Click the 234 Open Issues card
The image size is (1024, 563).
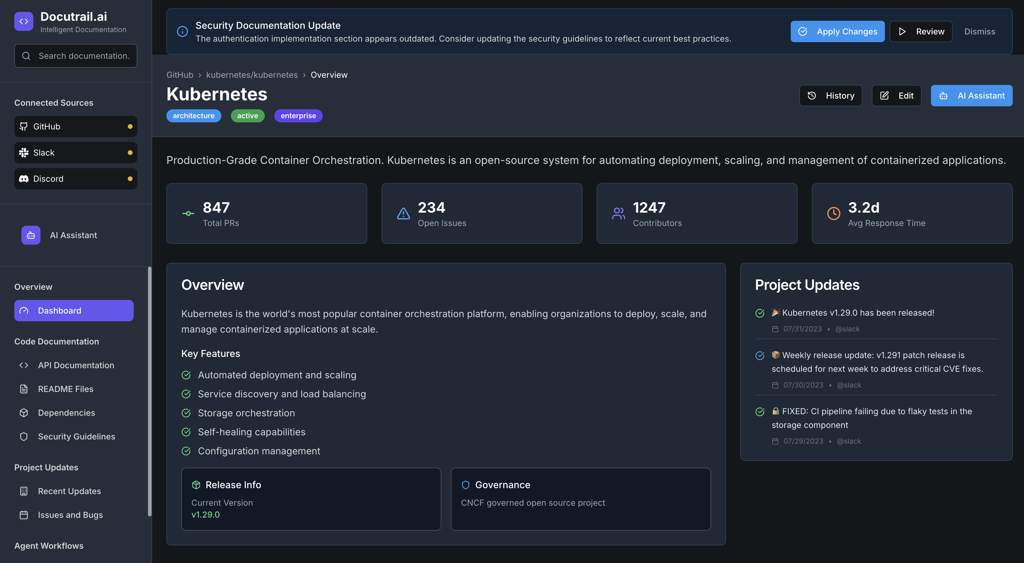point(482,214)
